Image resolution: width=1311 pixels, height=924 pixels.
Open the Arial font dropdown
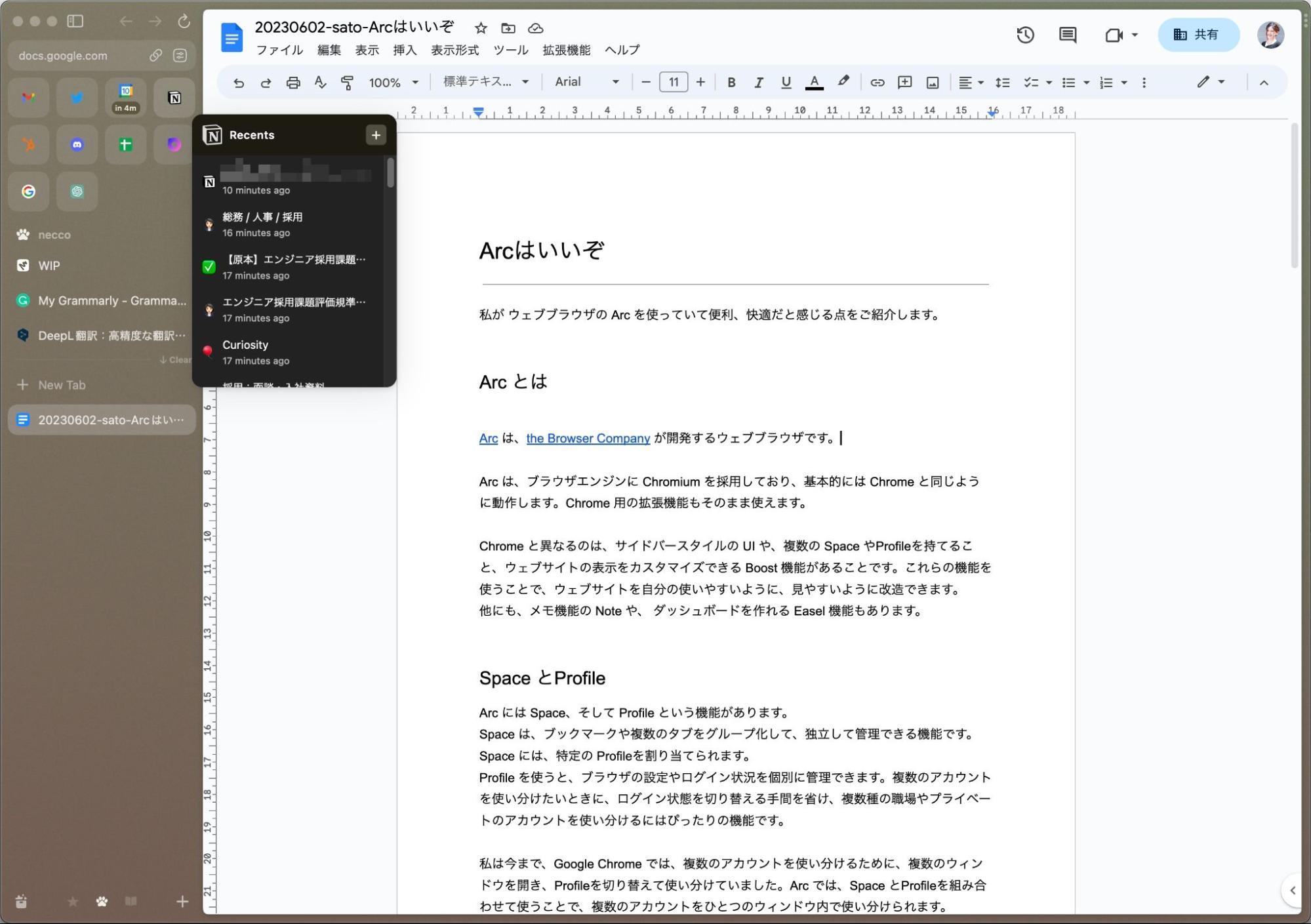(586, 82)
